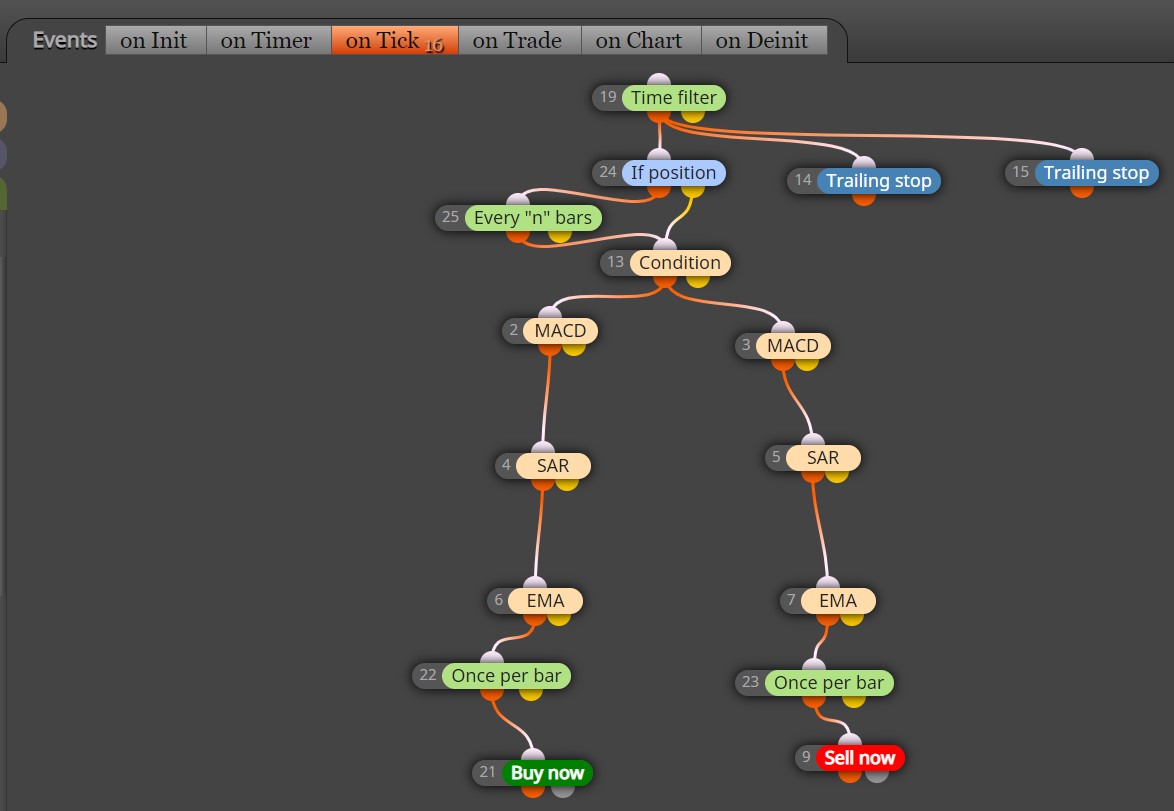This screenshot has width=1174, height=811.
Task: Click the gray output connector of Buy now
Action: (x=563, y=791)
